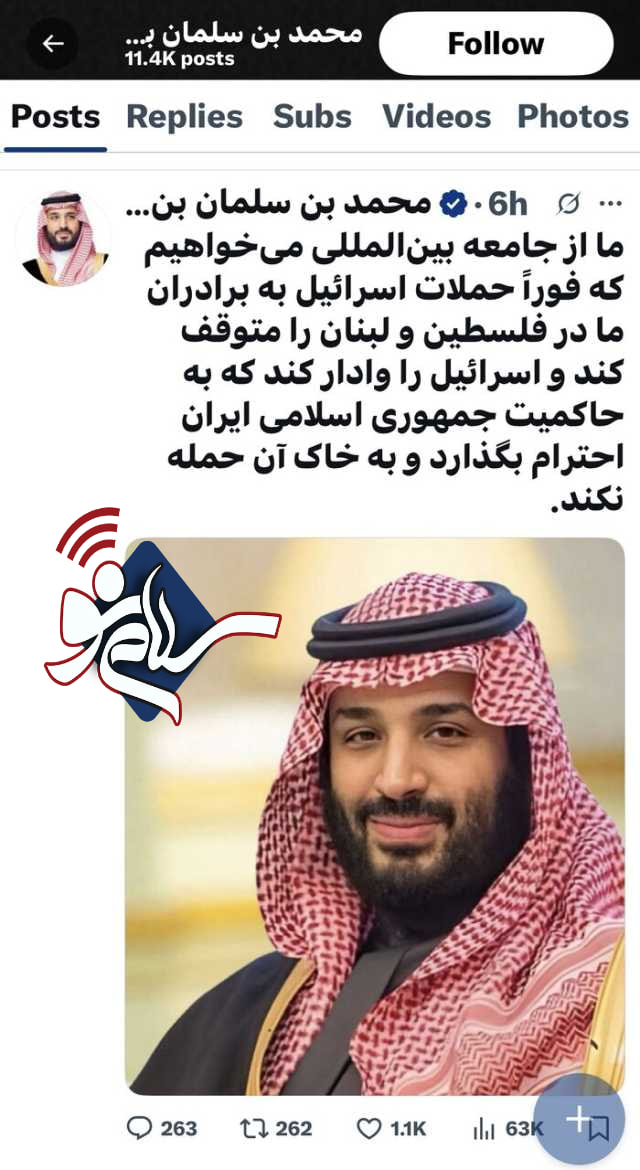Select the Videos tab
This screenshot has height=1170, width=640.
click(436, 117)
